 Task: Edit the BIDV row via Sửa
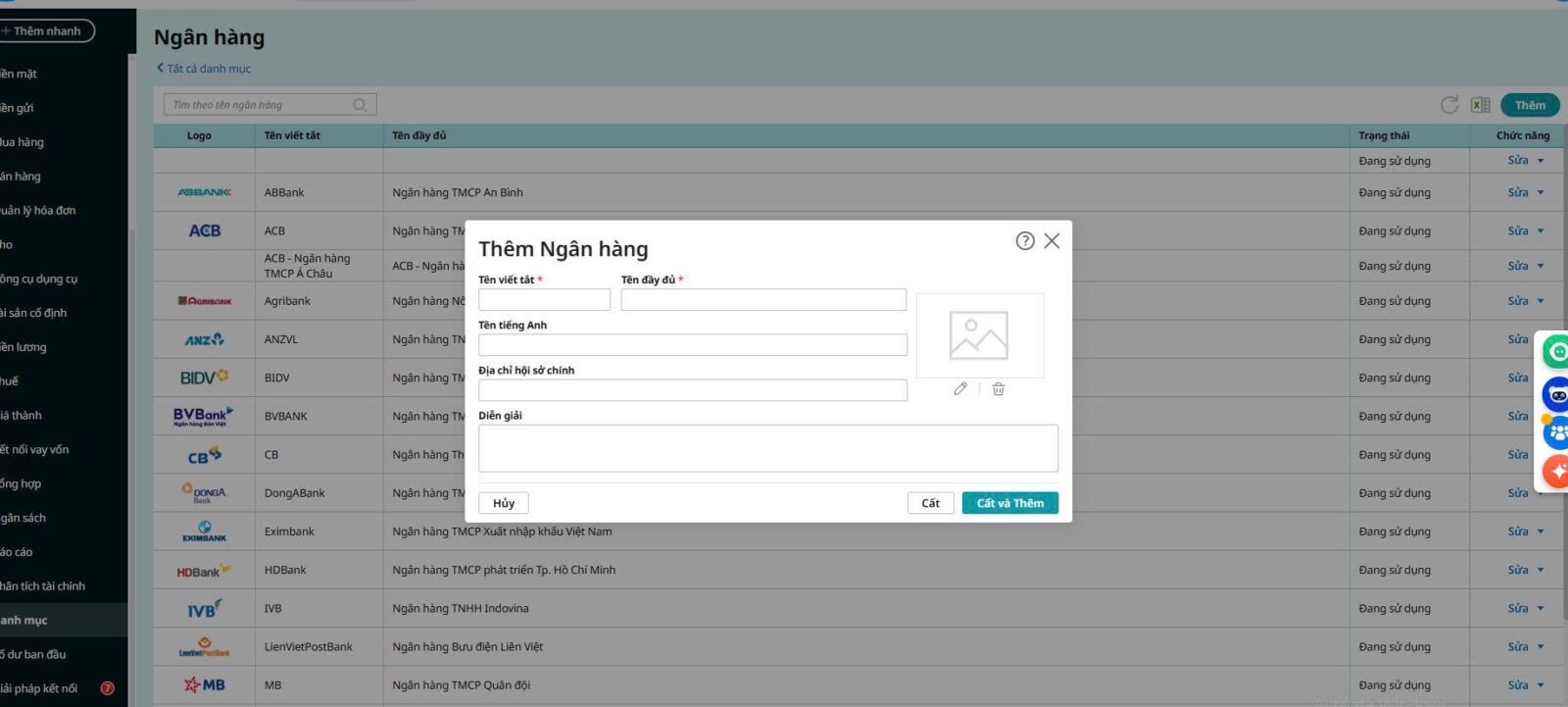tap(1518, 378)
